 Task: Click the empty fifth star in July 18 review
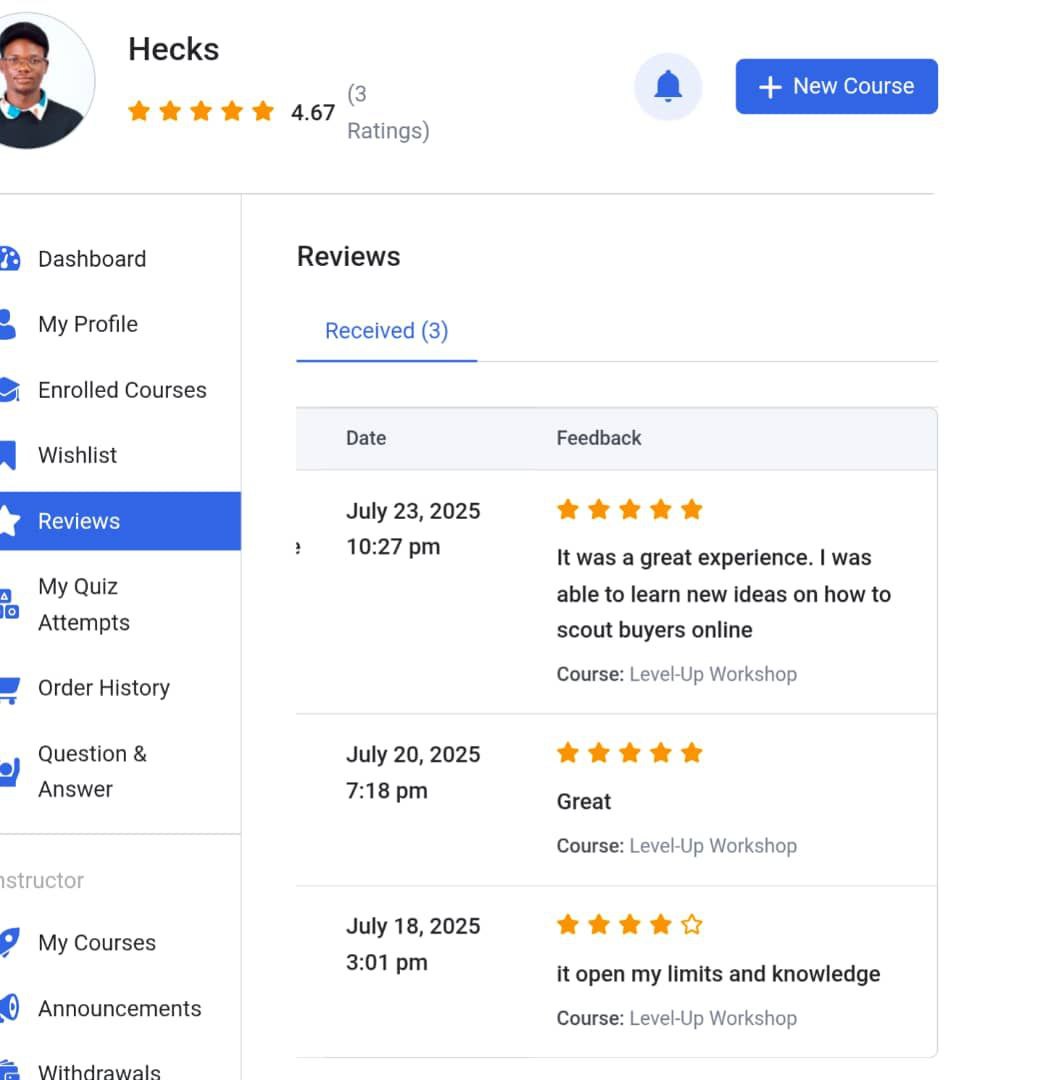(692, 924)
